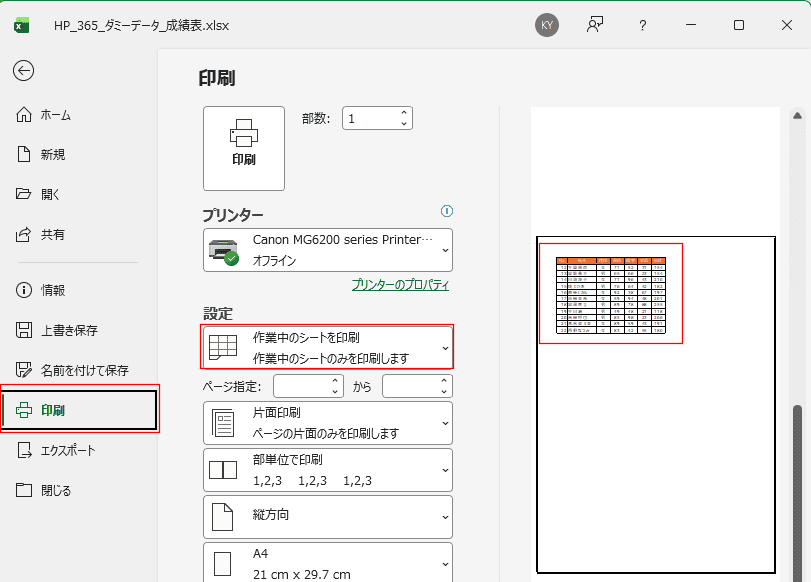
Task: Open ホーム in the backstage sidebar
Action: (x=43, y=115)
